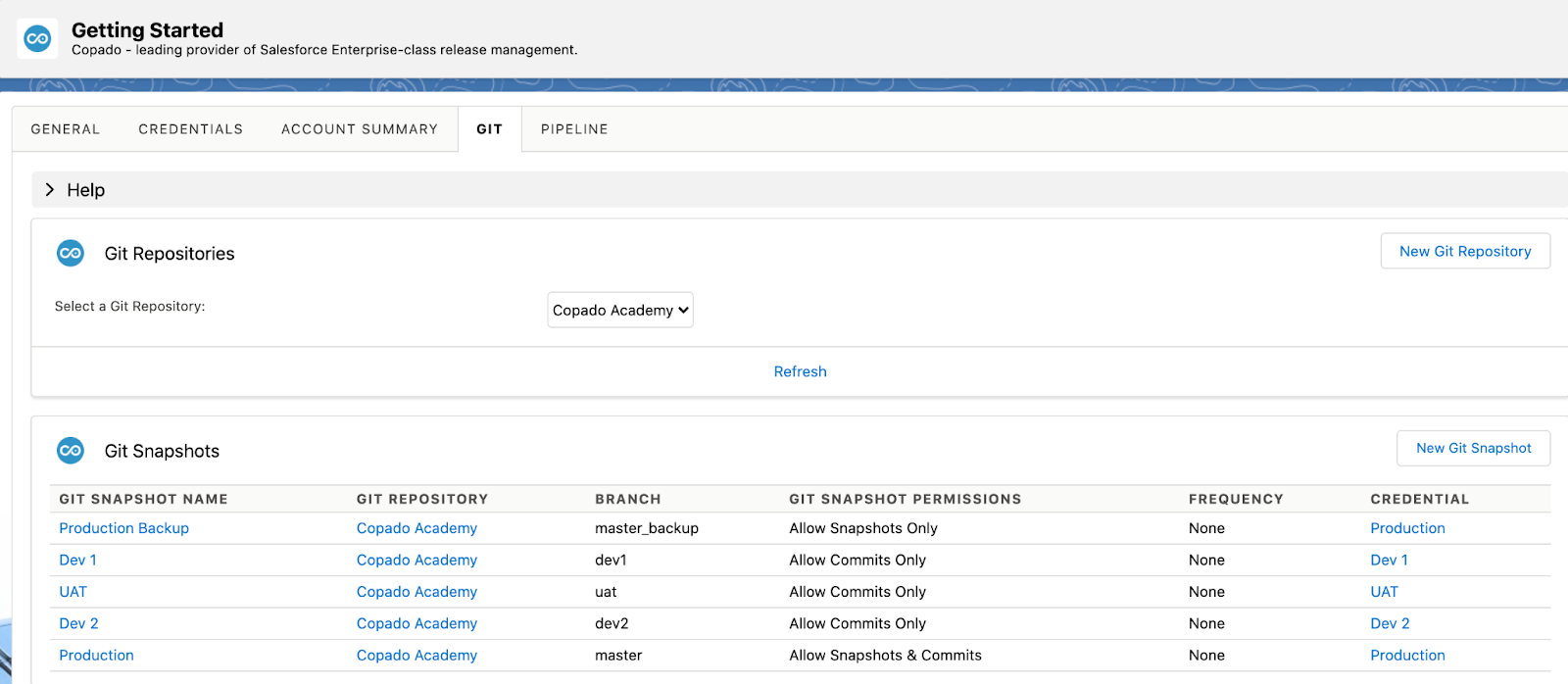Click the Branch column header
The height and width of the screenshot is (684, 1568).
(x=628, y=499)
